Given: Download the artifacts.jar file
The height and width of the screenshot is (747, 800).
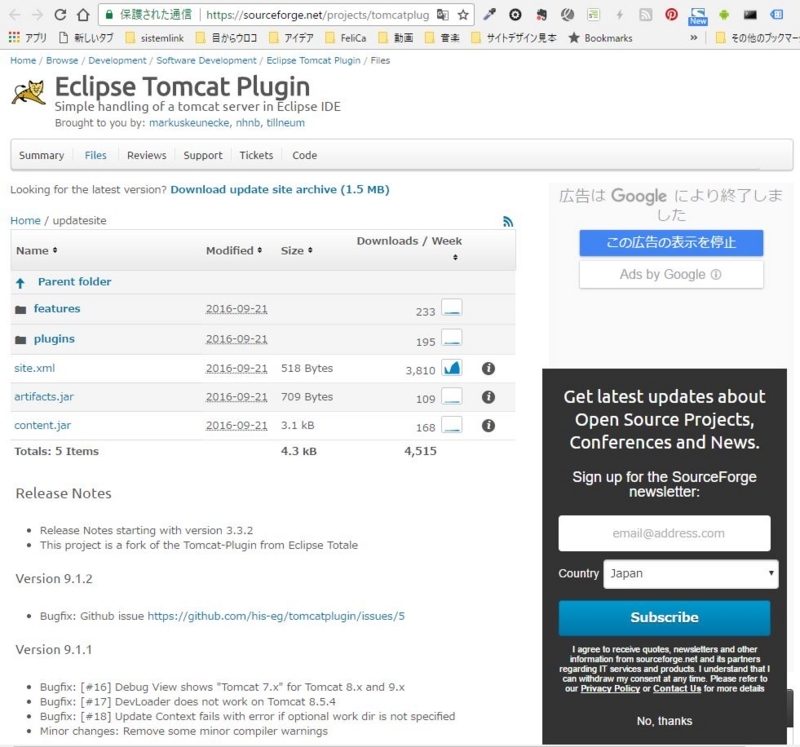Looking at the screenshot, I should coord(44,397).
